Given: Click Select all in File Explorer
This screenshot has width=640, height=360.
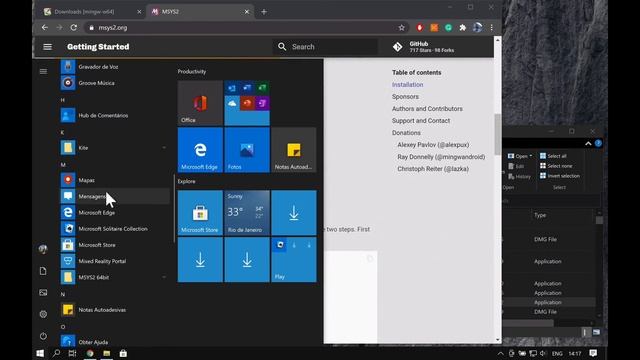Looking at the screenshot, I should pyautogui.click(x=553, y=156).
